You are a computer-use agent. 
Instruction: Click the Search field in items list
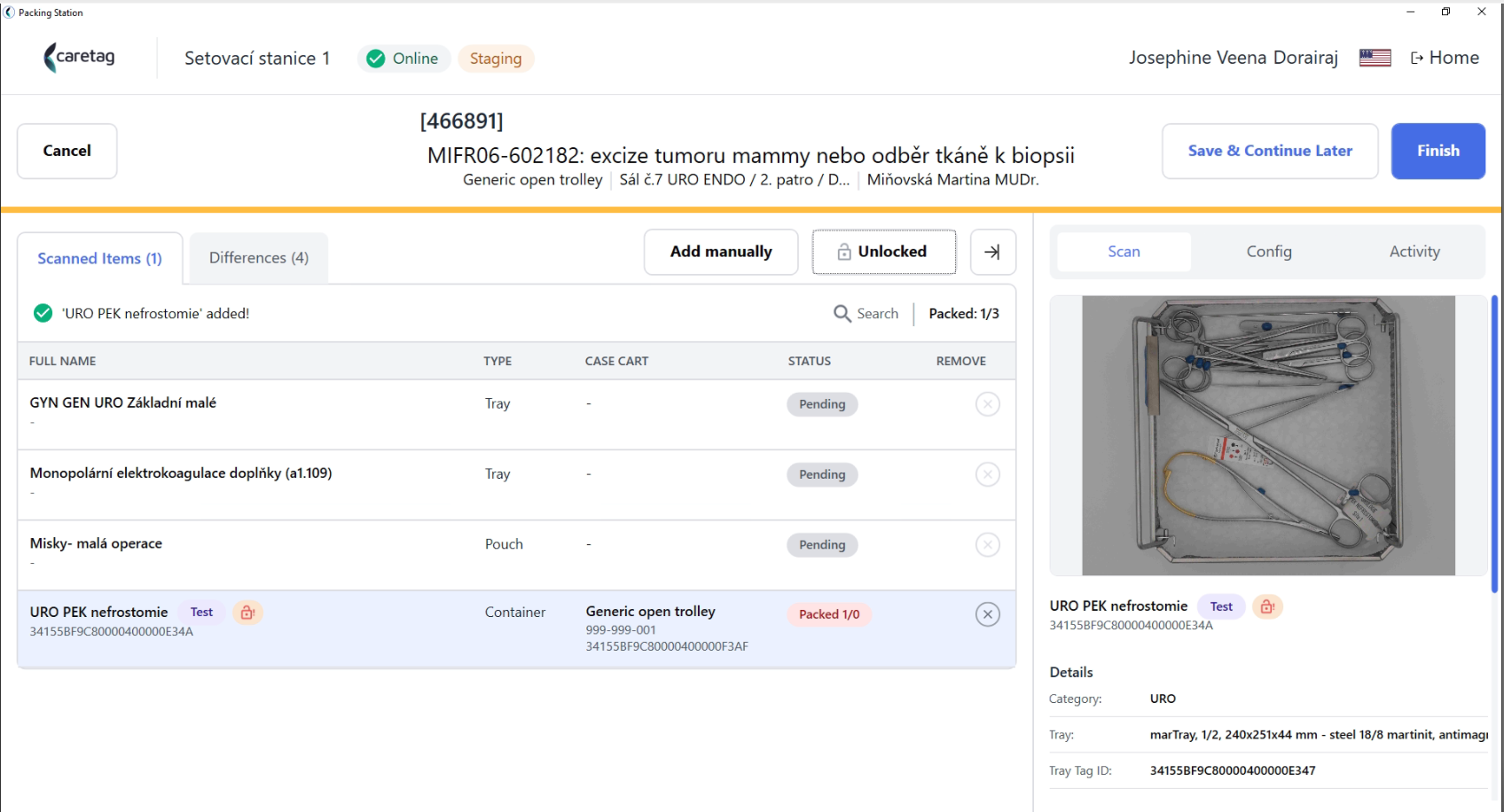click(x=866, y=314)
